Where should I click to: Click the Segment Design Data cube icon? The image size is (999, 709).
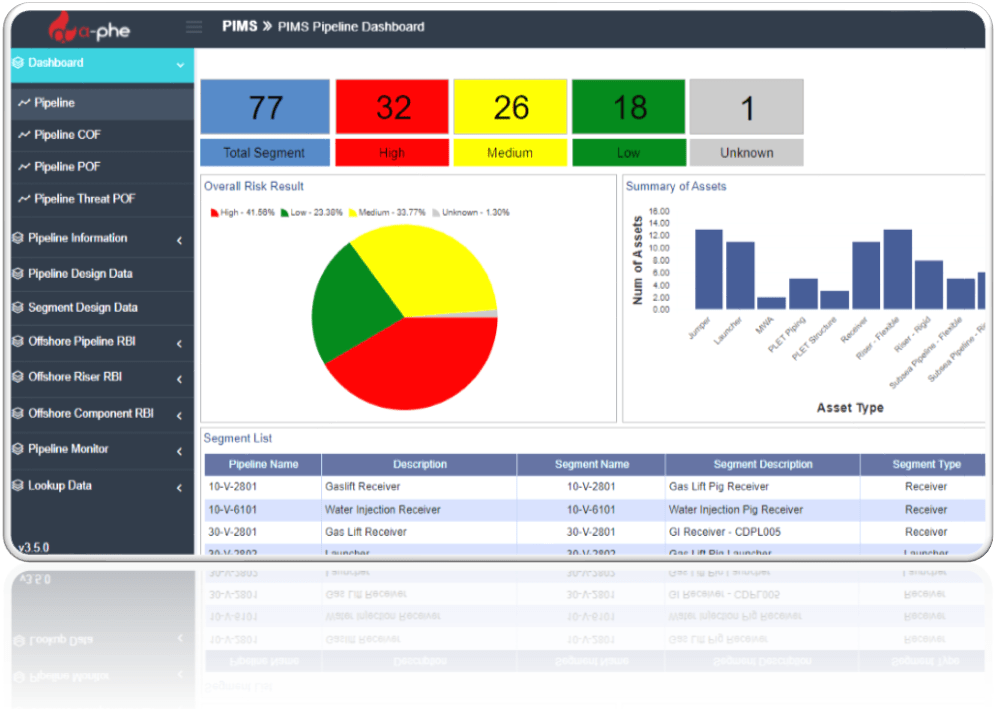tap(18, 308)
